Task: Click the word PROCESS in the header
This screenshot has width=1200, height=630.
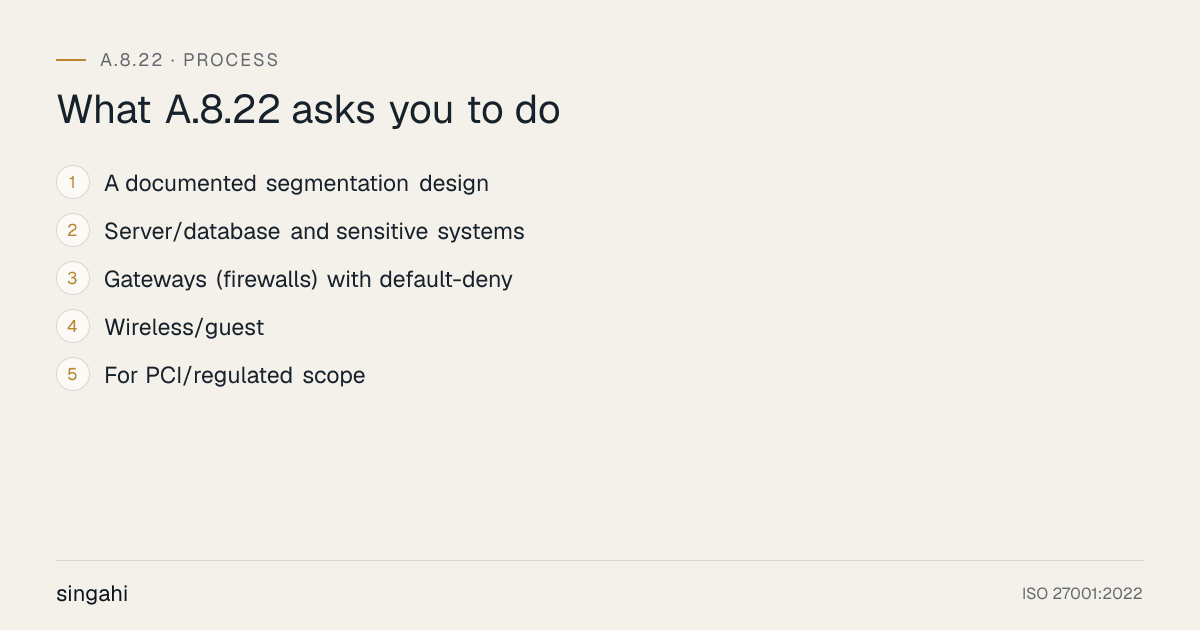Action: 231,60
